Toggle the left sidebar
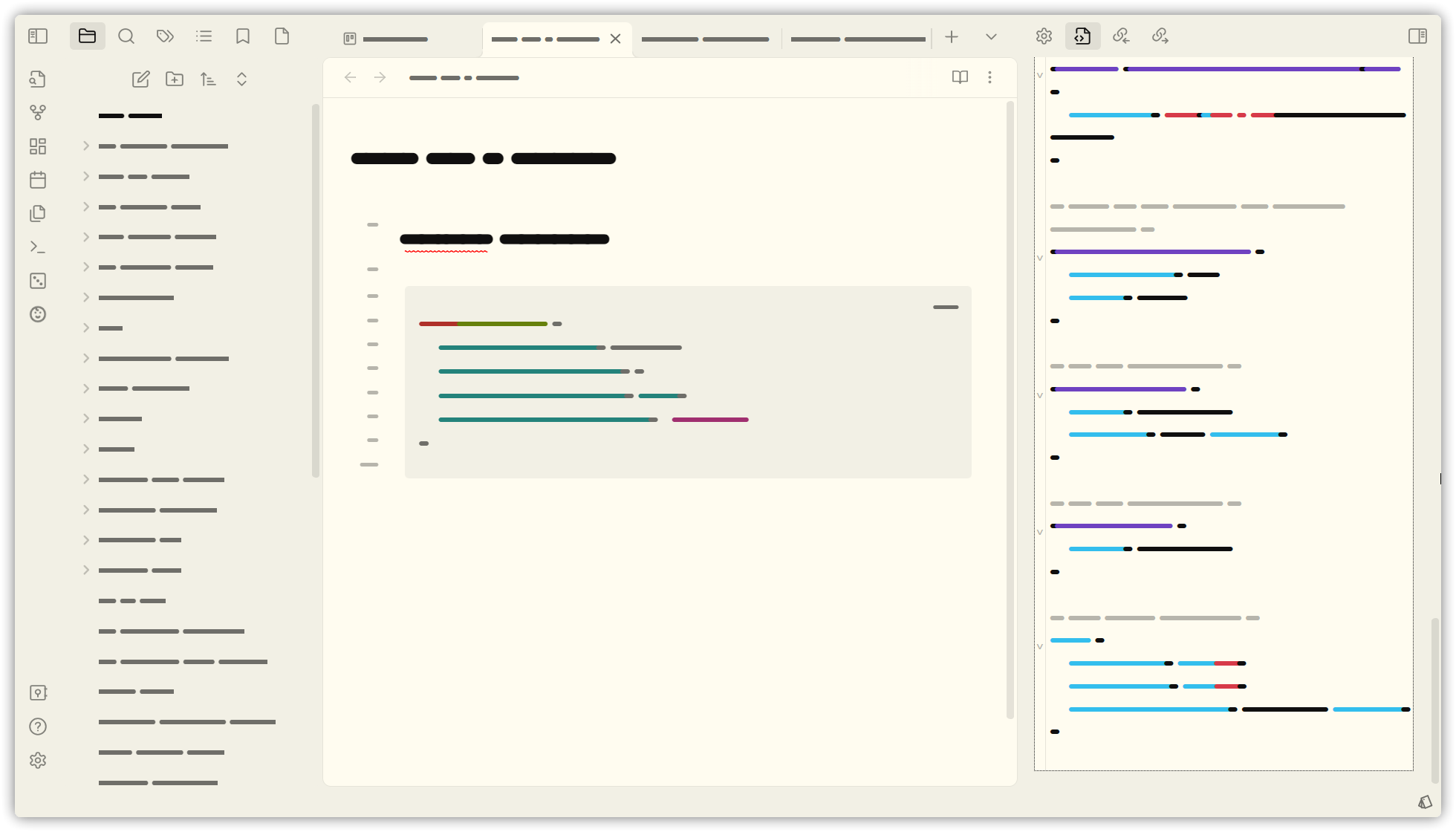This screenshot has width=1456, height=832. pos(38,36)
